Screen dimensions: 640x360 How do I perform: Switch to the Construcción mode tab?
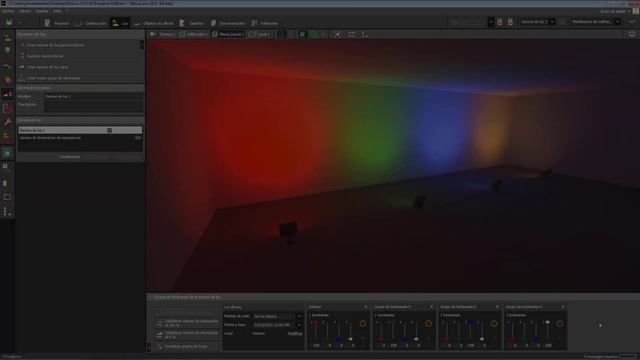click(x=91, y=23)
